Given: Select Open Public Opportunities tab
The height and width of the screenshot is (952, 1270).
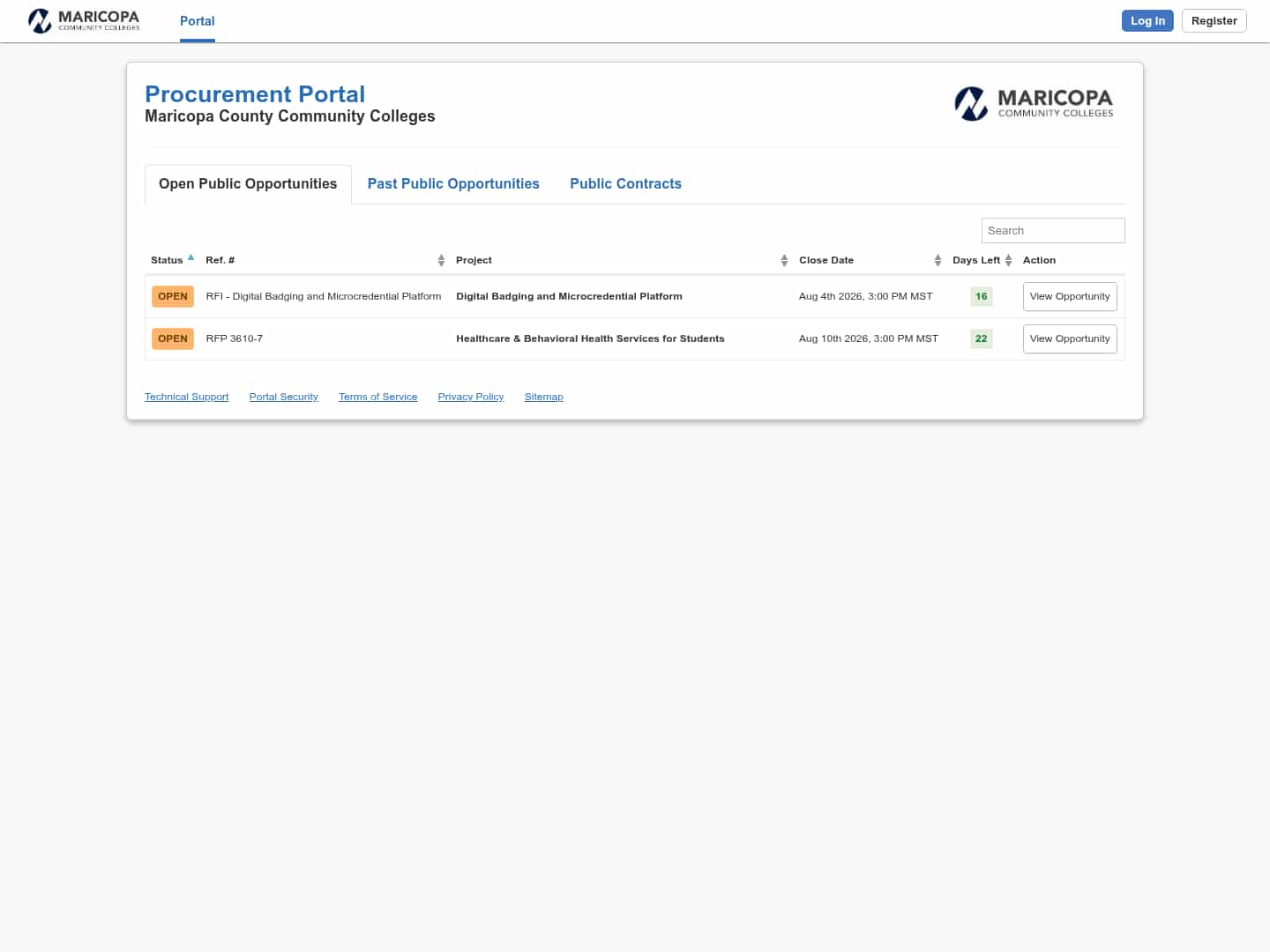Looking at the screenshot, I should pos(248,183).
